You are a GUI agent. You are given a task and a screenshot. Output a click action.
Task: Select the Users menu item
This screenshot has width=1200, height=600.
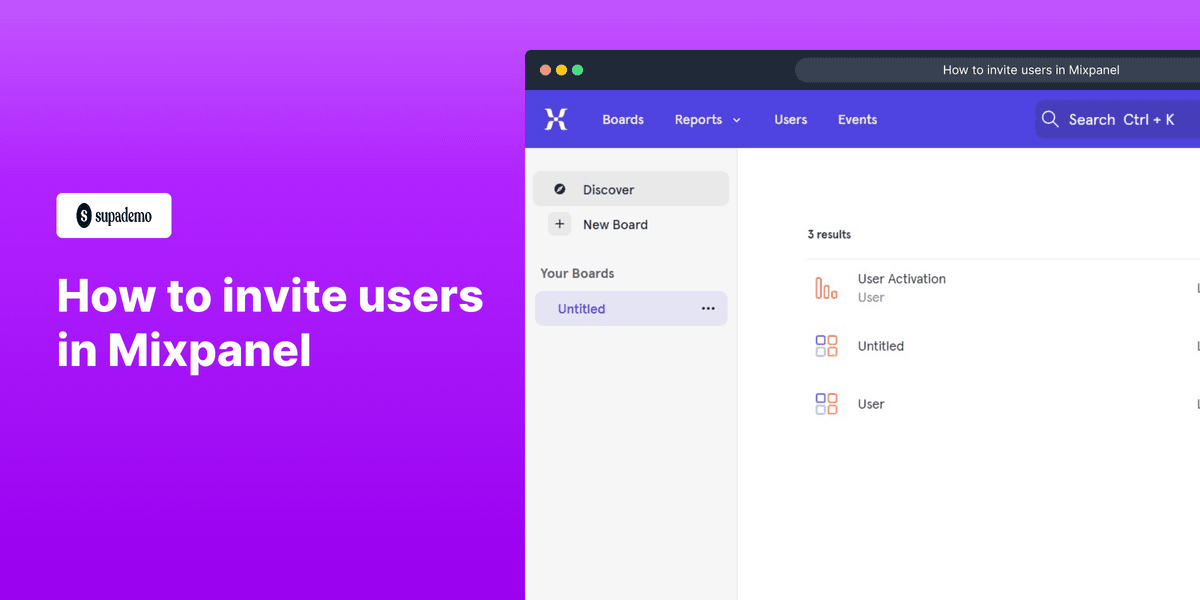tap(790, 119)
